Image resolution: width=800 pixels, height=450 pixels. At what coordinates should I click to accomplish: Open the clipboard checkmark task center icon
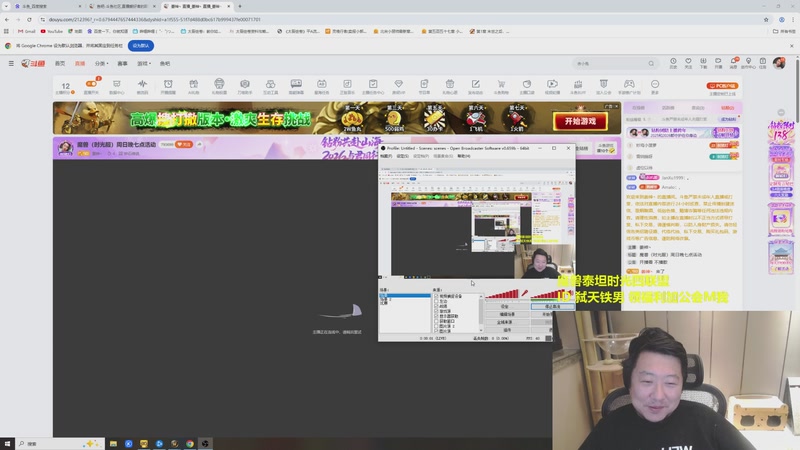(x=373, y=84)
